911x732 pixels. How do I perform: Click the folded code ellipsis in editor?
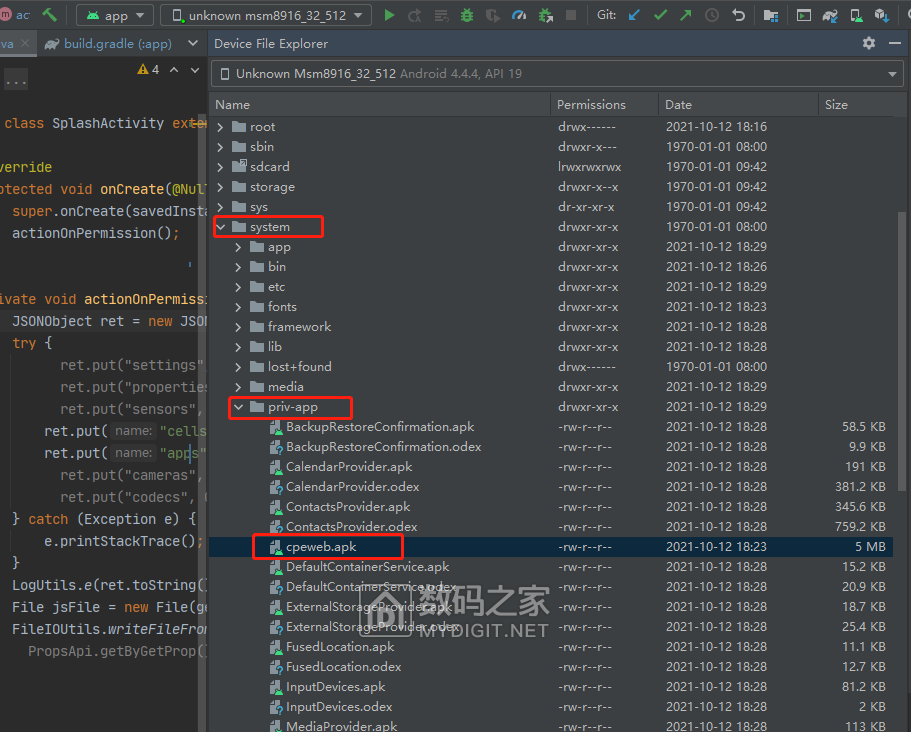[16, 80]
